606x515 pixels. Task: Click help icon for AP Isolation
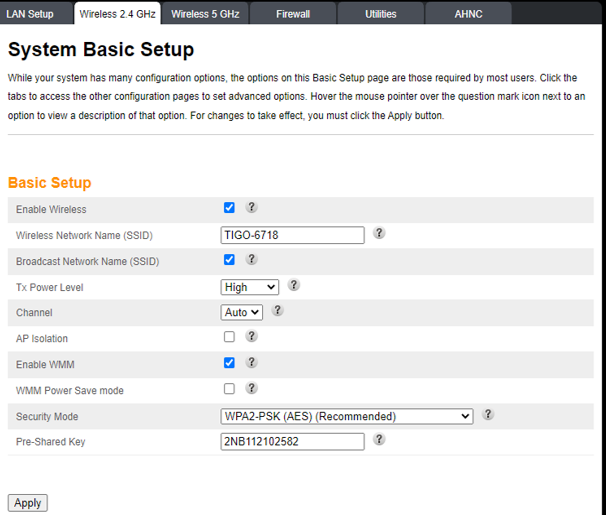click(251, 336)
